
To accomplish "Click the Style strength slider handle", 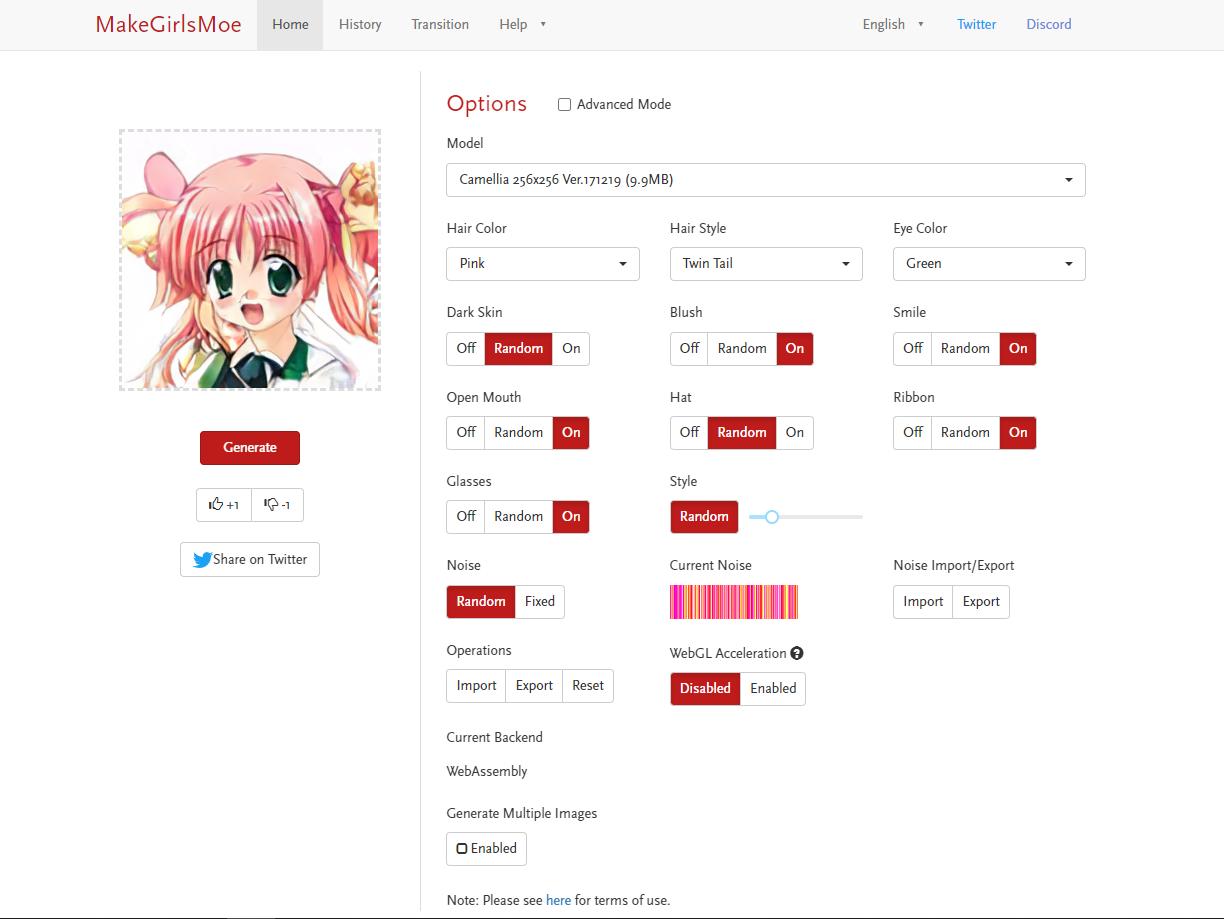I will pos(771,517).
